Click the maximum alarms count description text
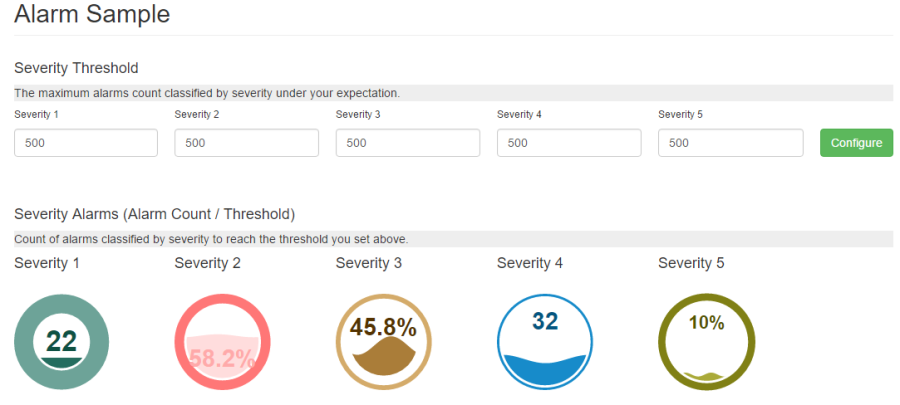 pos(207,93)
